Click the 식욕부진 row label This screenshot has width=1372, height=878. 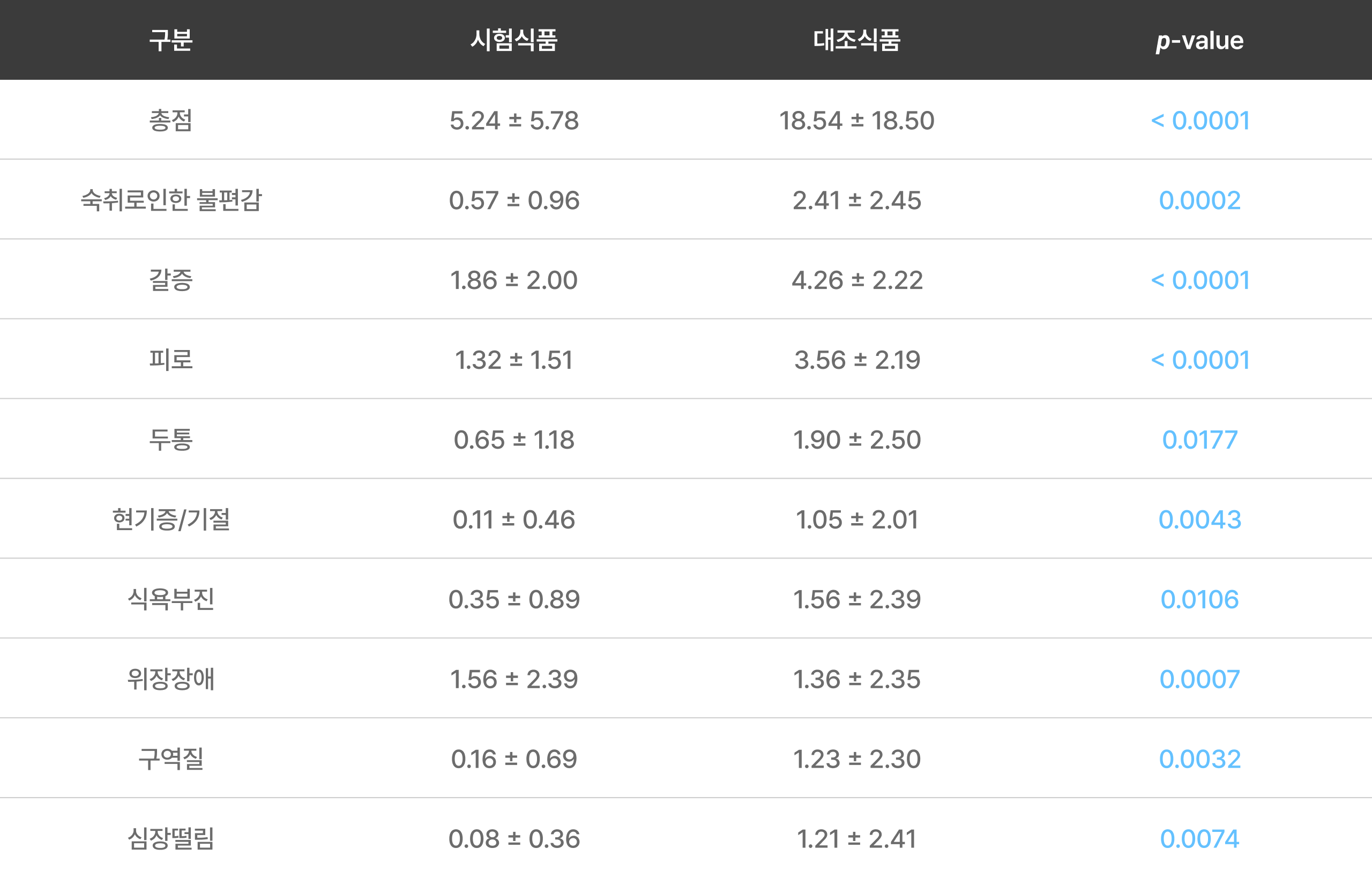171,599
